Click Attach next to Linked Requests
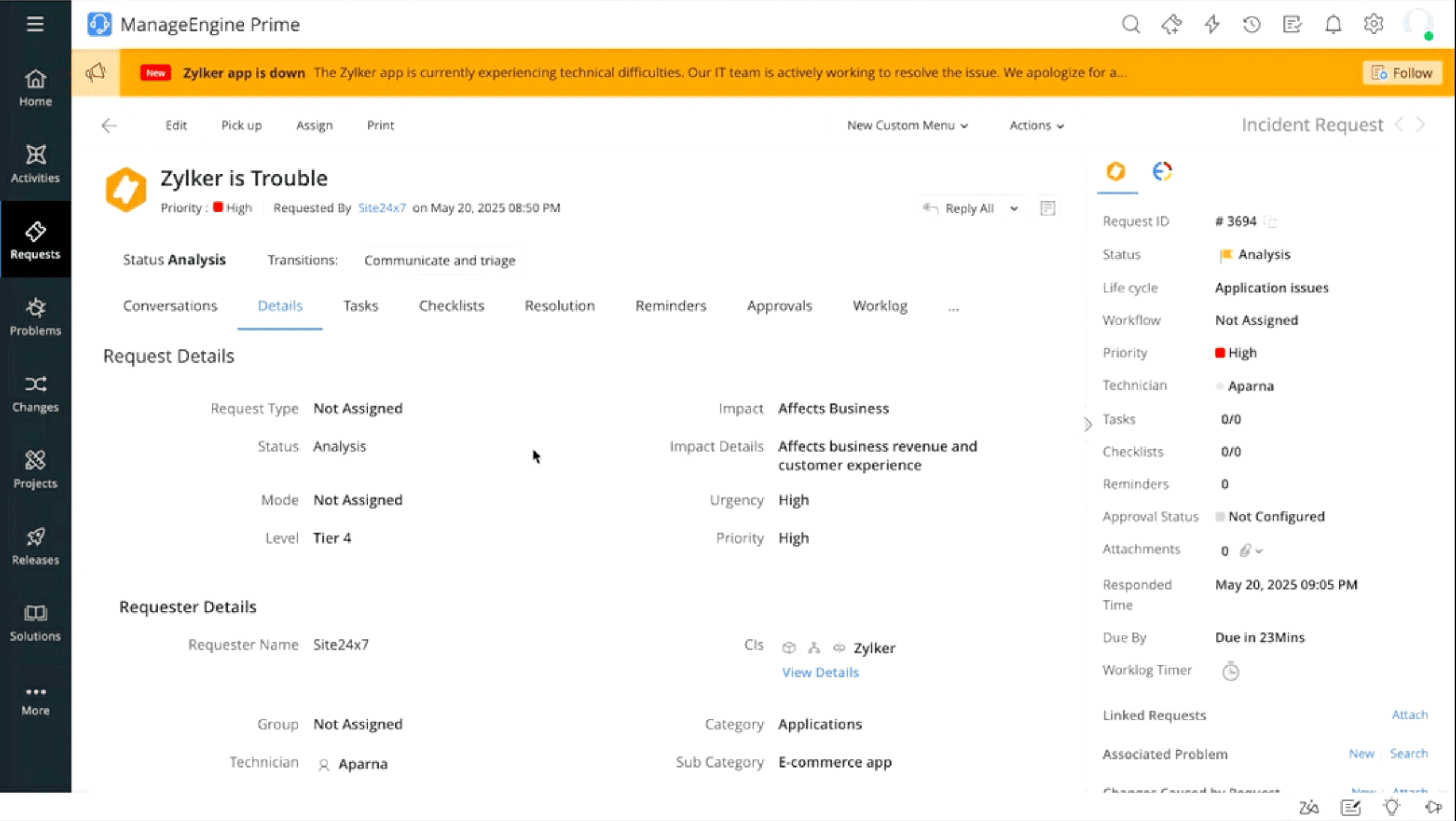 pyautogui.click(x=1409, y=714)
